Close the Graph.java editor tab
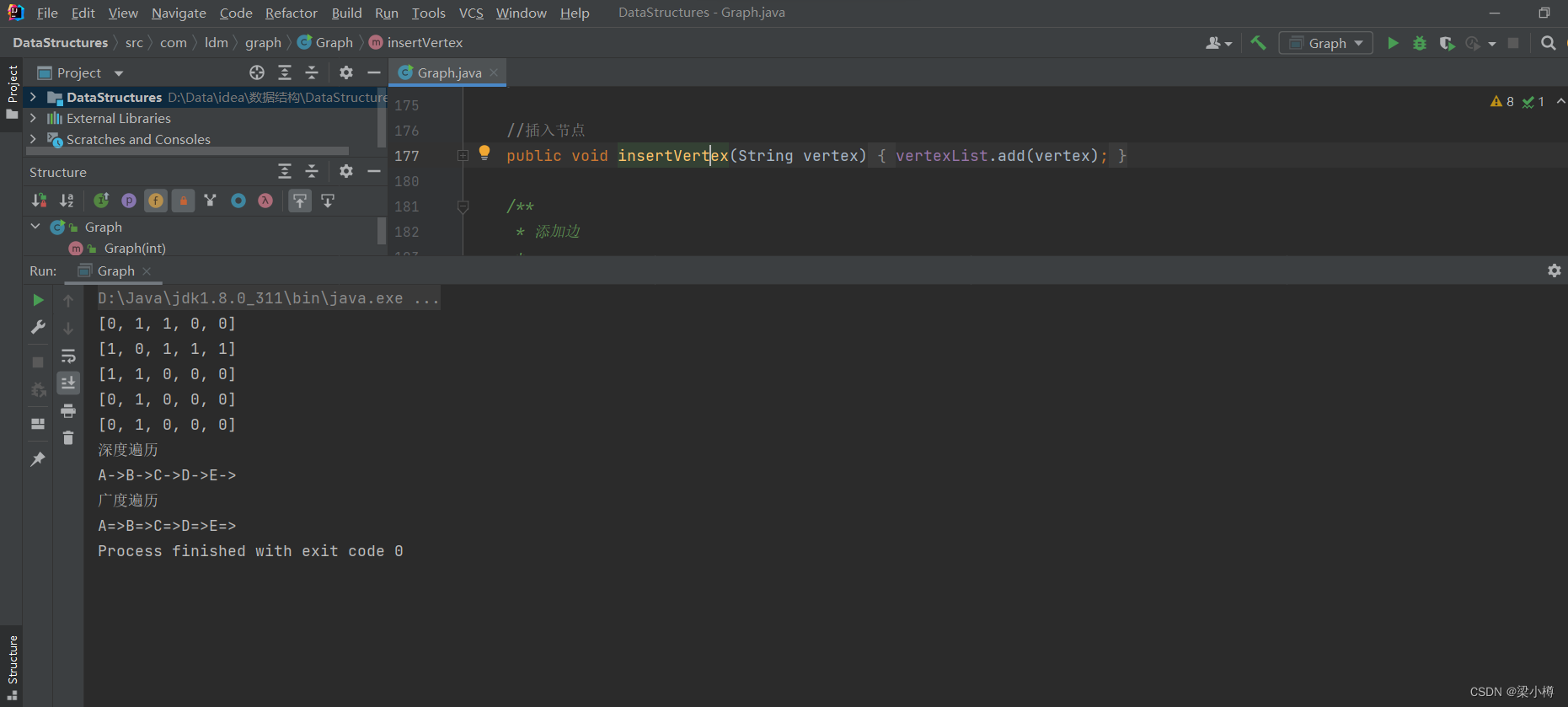 [494, 72]
